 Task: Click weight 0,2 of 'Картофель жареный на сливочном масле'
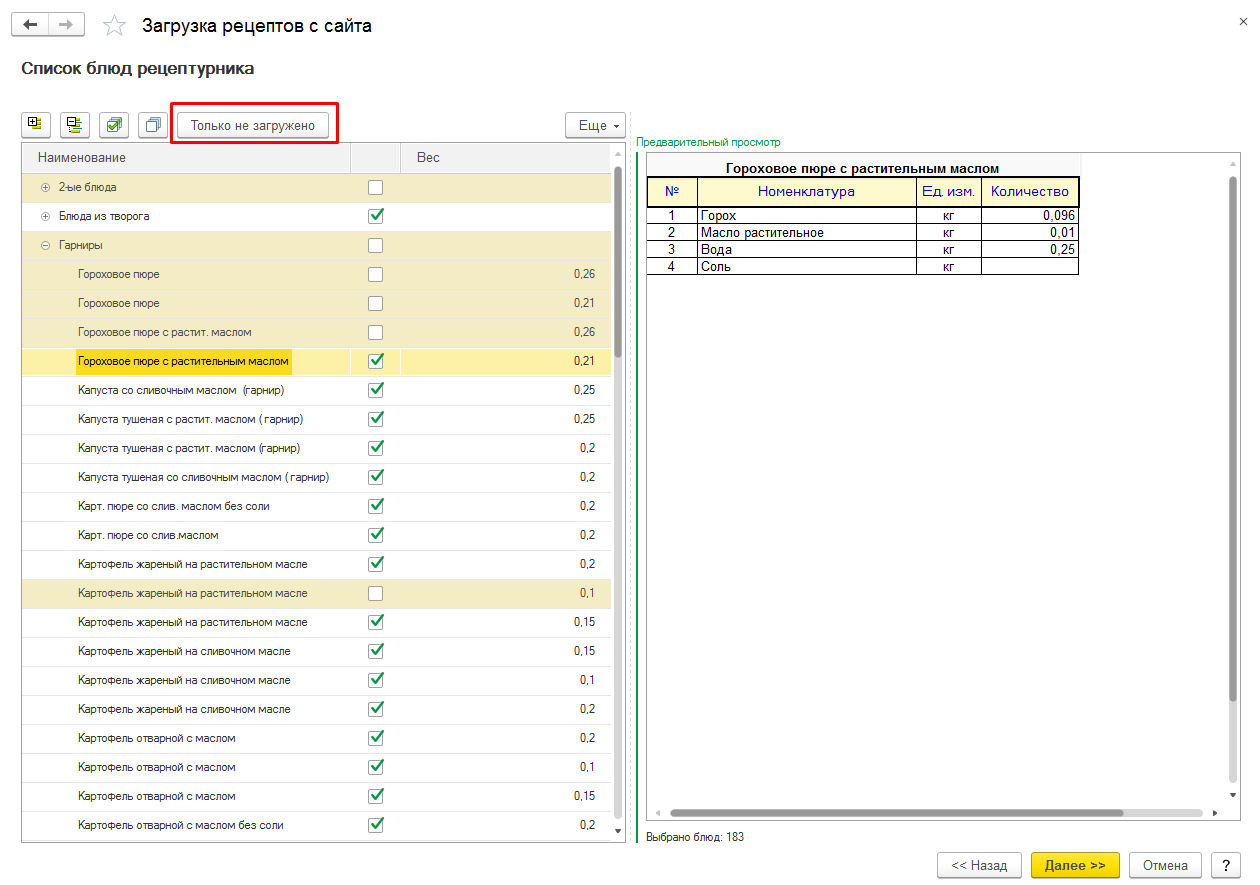pyautogui.click(x=587, y=709)
